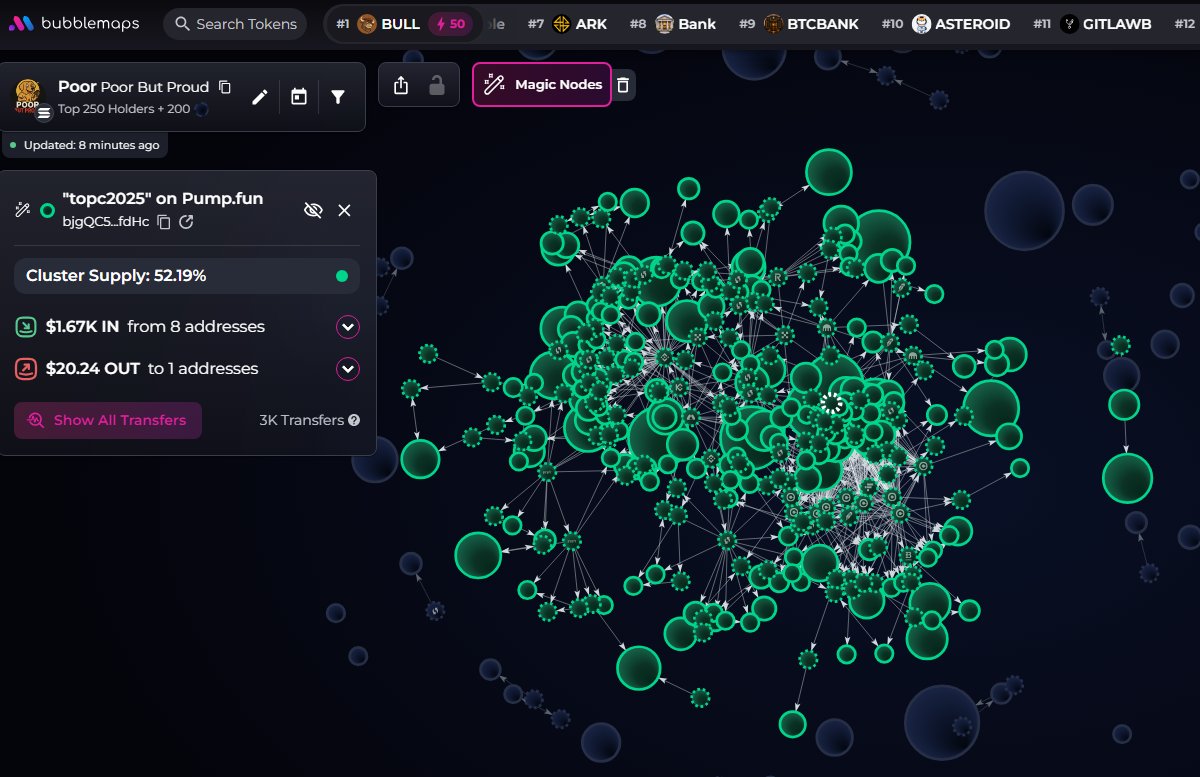
Task: Click the Cluster Supply green color dot
Action: pyautogui.click(x=342, y=276)
